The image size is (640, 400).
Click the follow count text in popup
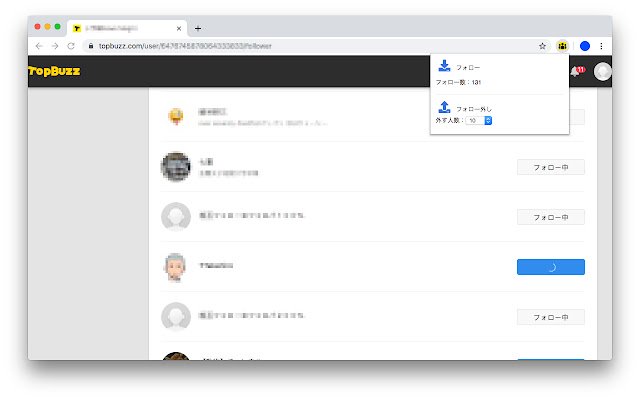tap(458, 82)
